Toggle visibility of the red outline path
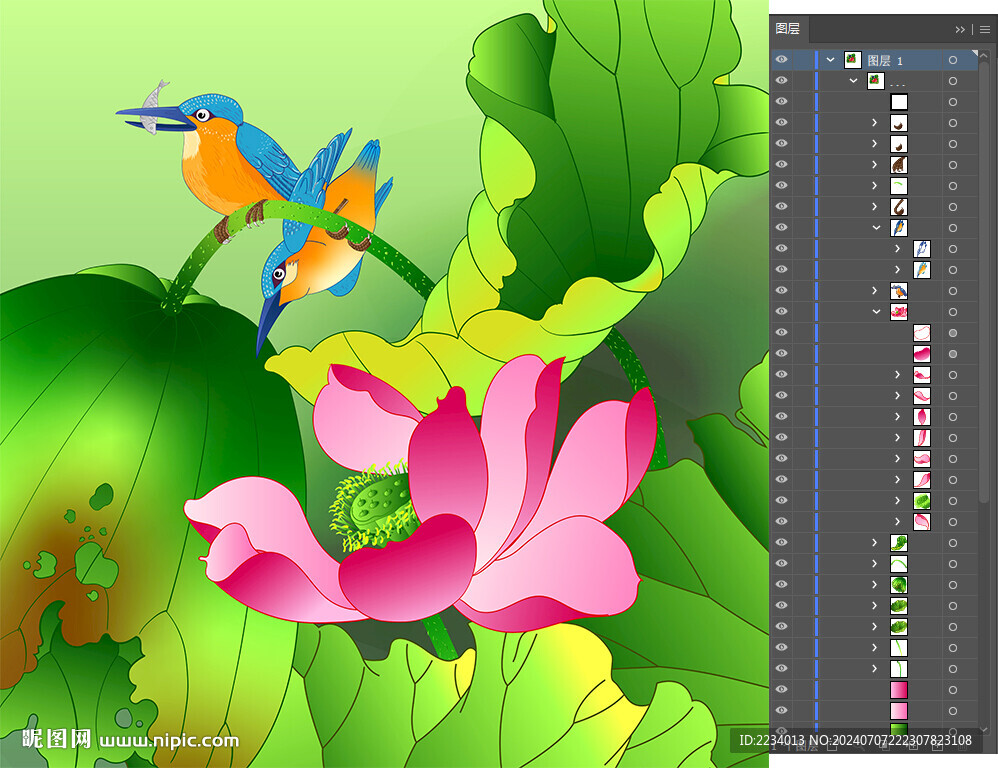Screen dimensions: 998x768 coord(782,333)
